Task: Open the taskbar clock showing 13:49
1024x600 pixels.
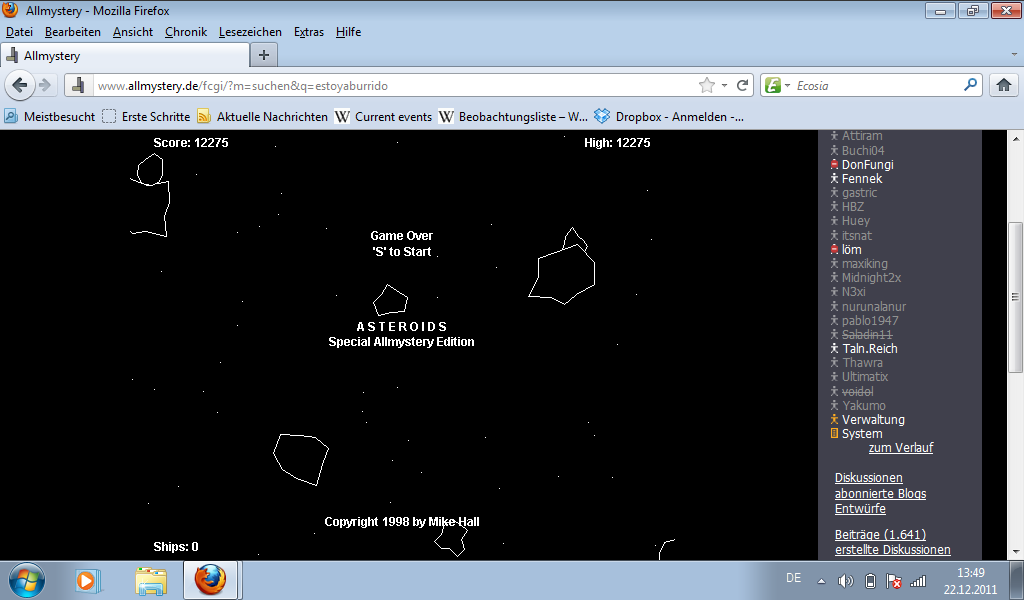Action: [x=970, y=580]
